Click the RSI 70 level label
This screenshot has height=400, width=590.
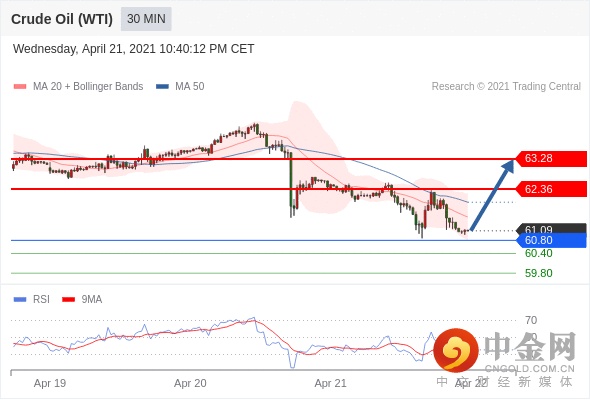click(531, 321)
